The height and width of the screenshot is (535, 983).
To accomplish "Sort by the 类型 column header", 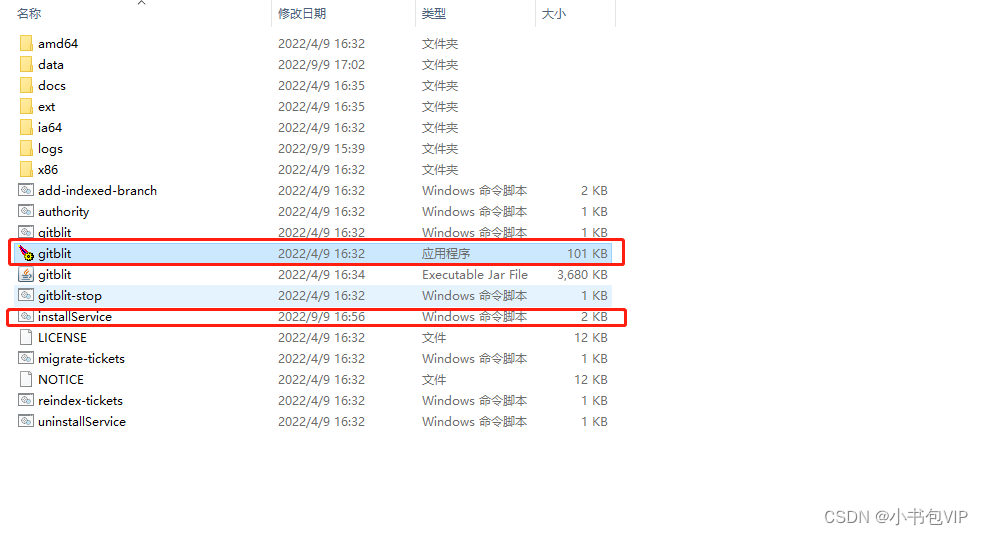I will coord(434,13).
